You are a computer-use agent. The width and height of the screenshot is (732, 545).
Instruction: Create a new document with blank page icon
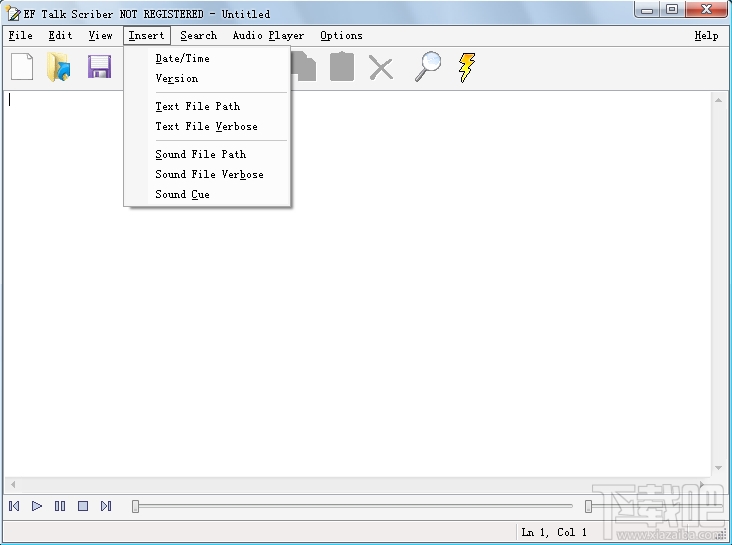click(22, 67)
